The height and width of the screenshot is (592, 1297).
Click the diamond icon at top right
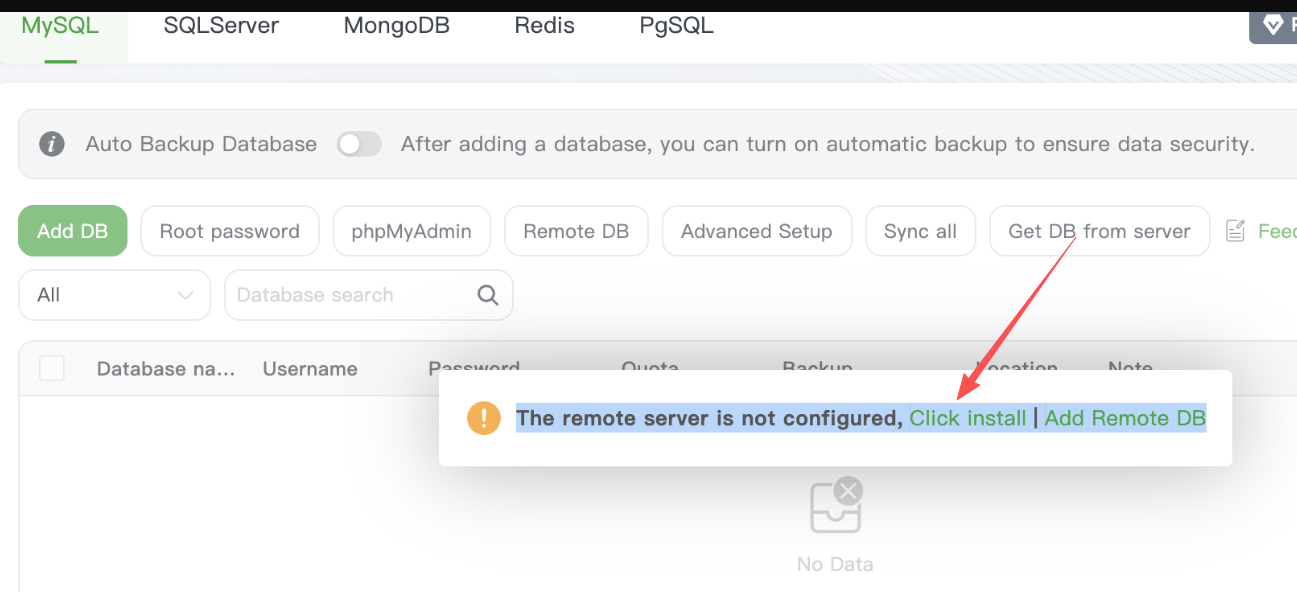(1273, 25)
